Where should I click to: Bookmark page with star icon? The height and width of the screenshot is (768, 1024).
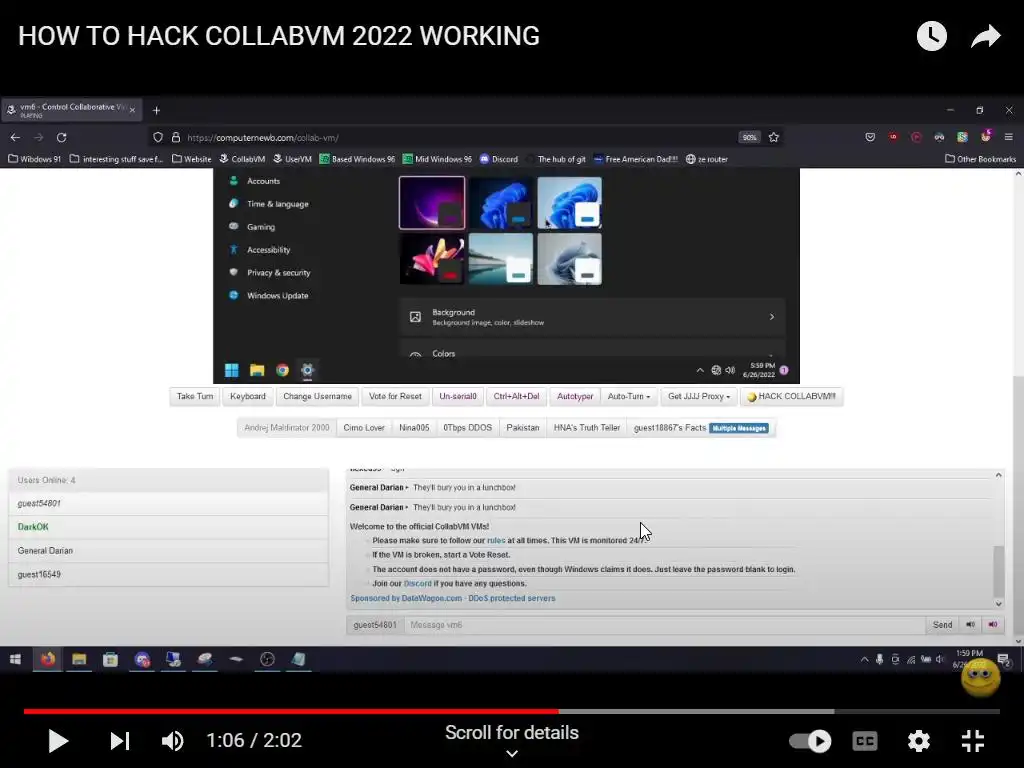tap(774, 137)
